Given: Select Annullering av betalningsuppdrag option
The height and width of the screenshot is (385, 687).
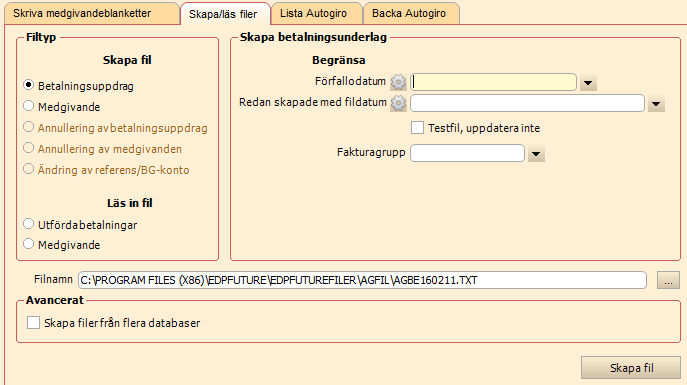Looking at the screenshot, I should tap(28, 127).
